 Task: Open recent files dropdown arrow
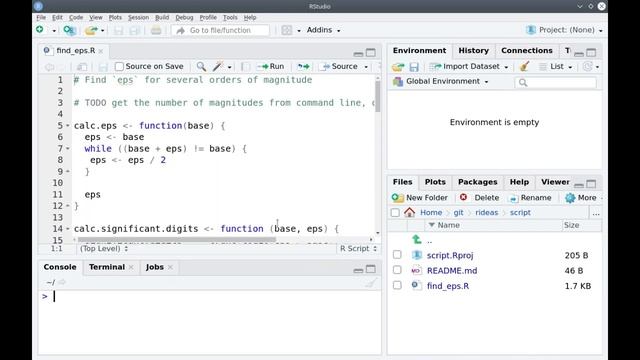pos(102,31)
